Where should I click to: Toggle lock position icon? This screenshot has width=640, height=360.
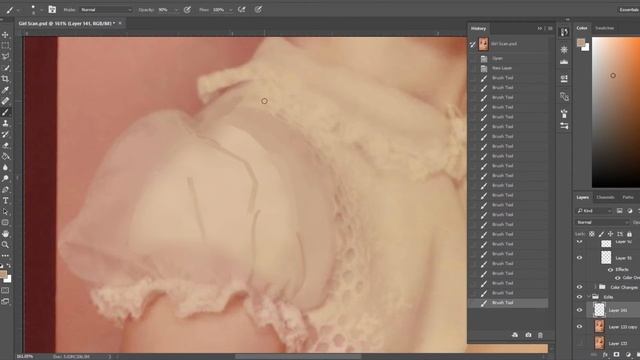pyautogui.click(x=610, y=234)
